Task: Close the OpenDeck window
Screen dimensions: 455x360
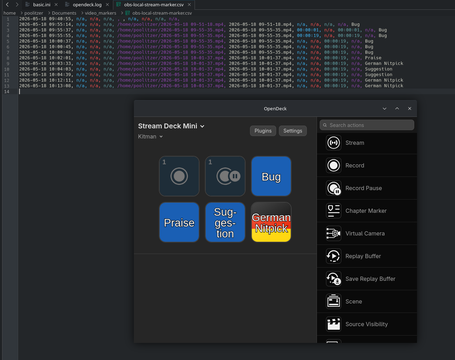Action: coord(410,109)
